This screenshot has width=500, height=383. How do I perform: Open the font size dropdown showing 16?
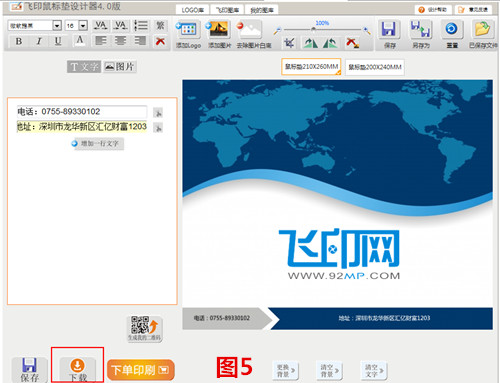[x=83, y=25]
